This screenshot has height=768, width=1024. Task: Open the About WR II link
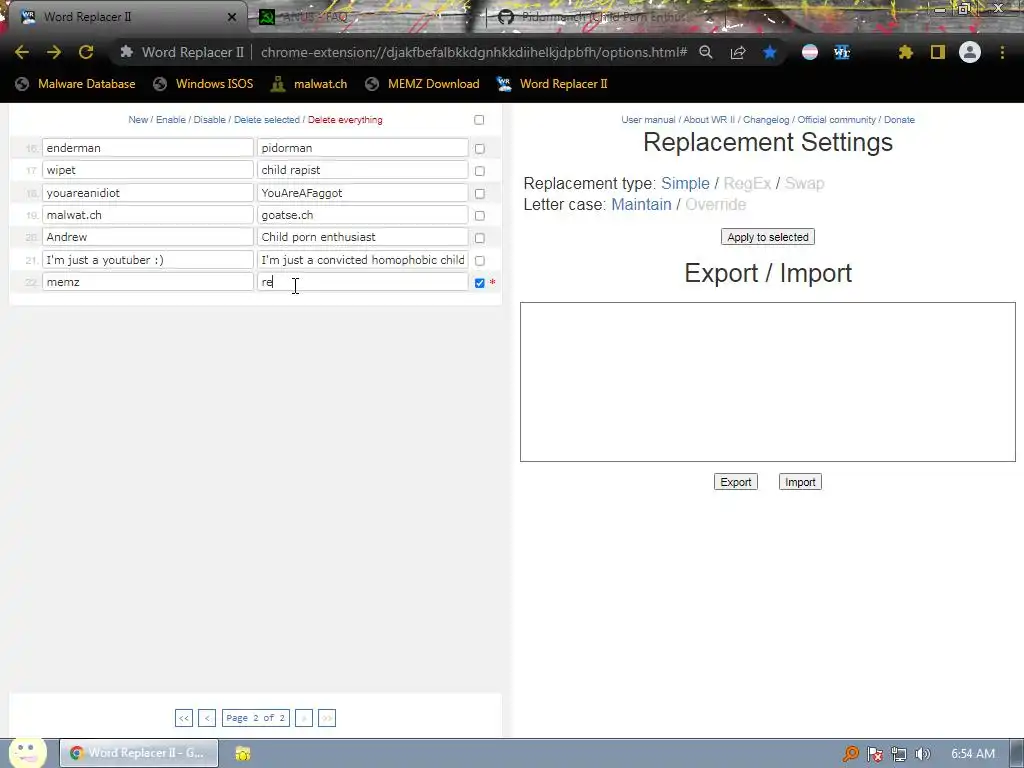point(709,120)
